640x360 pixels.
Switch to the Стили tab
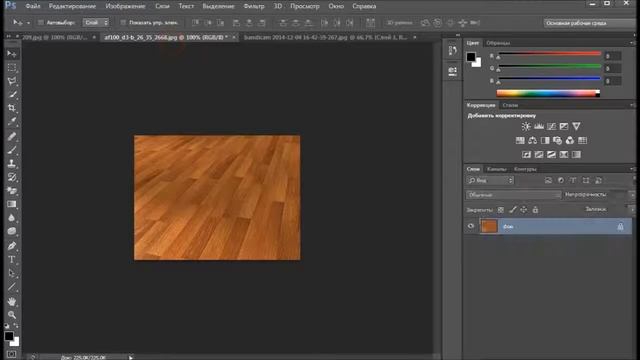(x=510, y=105)
